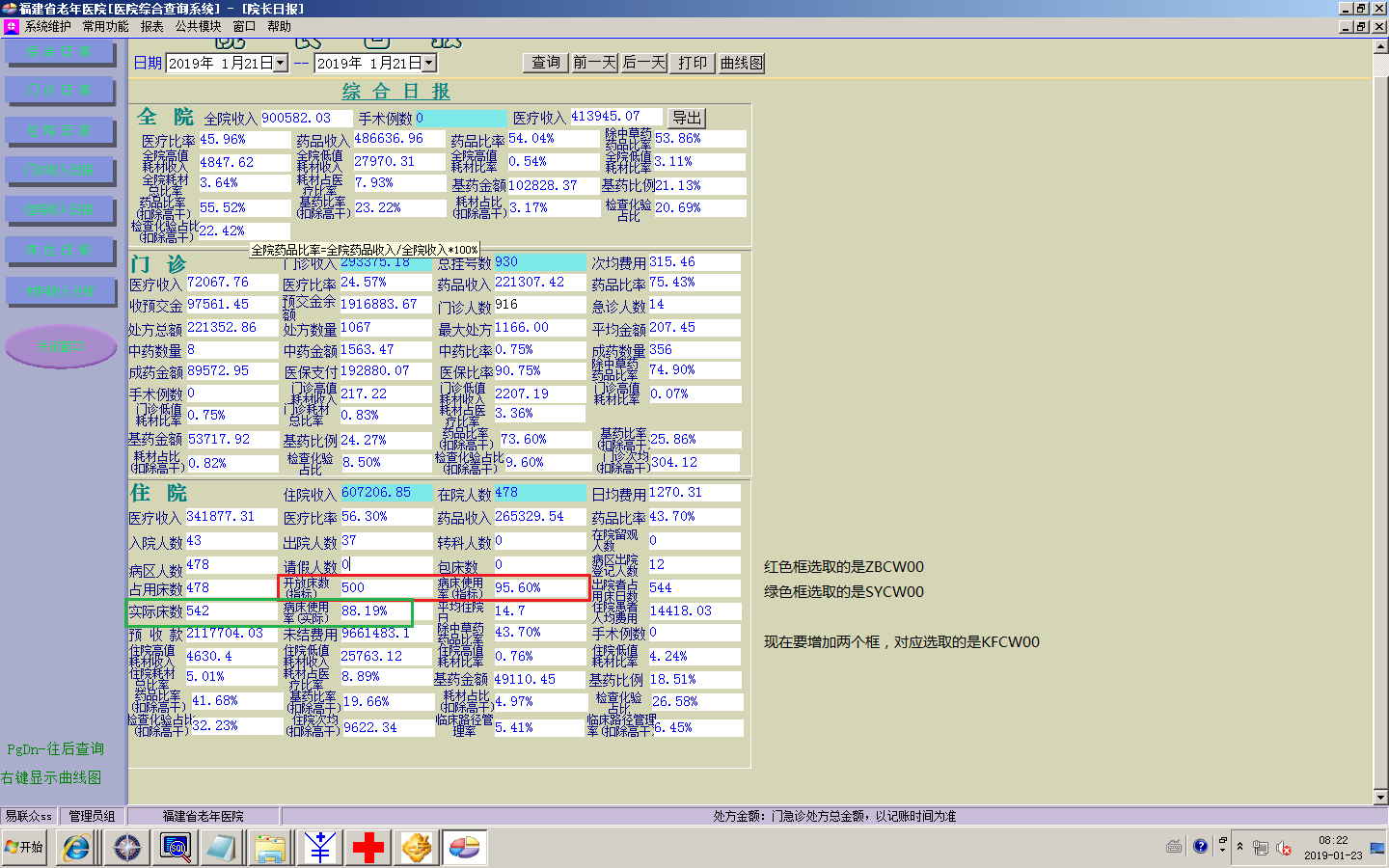Click the 打印 print button
The width and height of the screenshot is (1389, 868).
click(x=693, y=63)
